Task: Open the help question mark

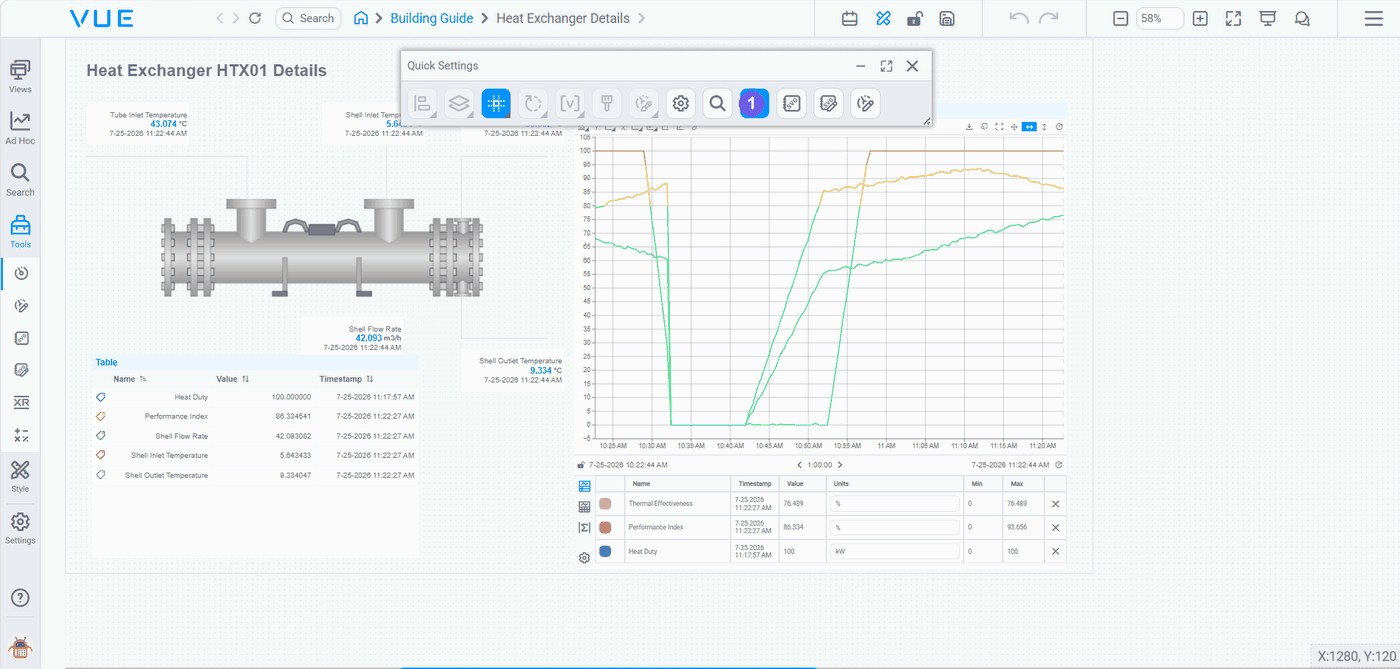Action: [x=20, y=598]
